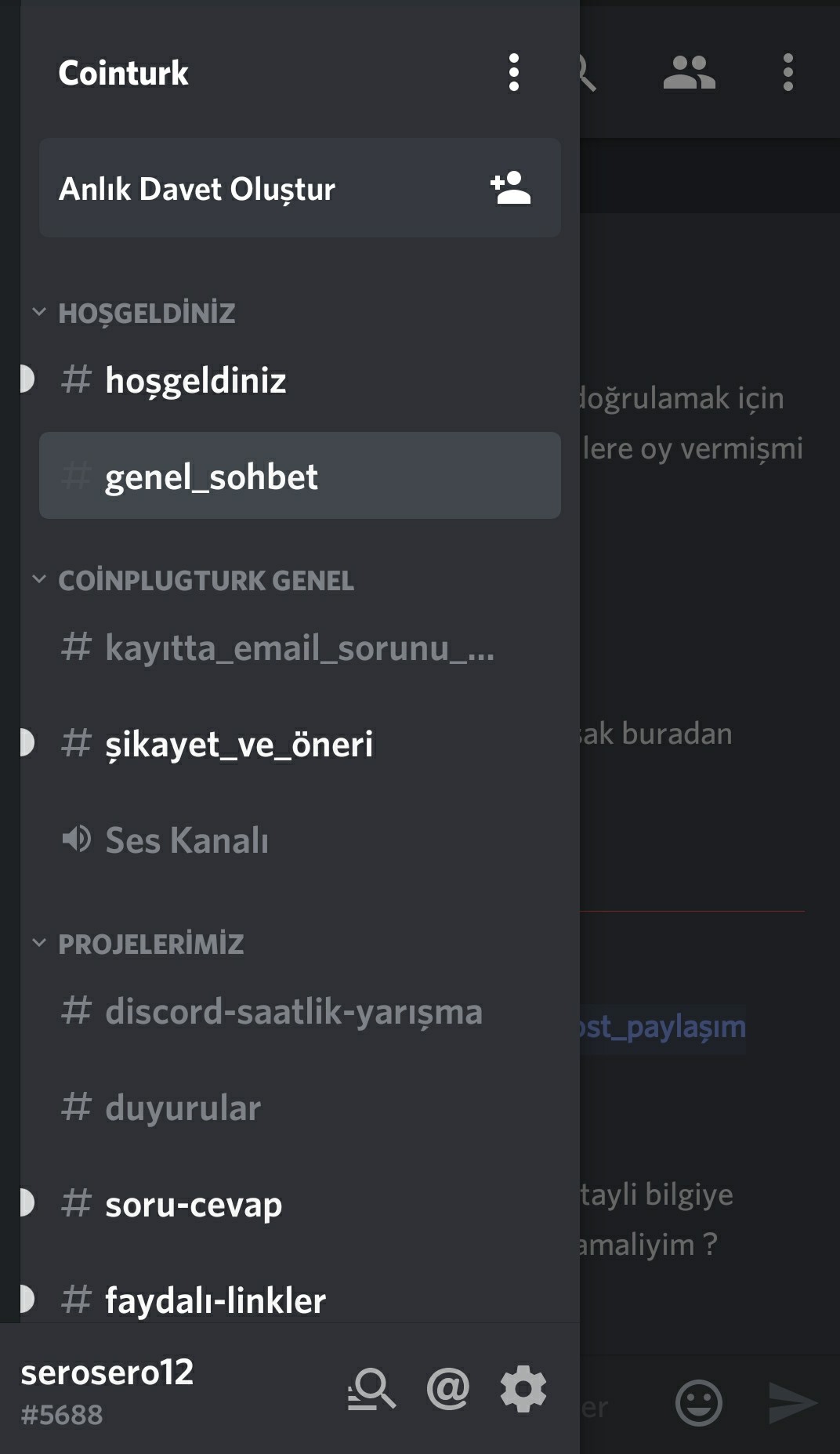
Task: Collapse the COİNPLUGTURK GENEL category
Action: 205,581
